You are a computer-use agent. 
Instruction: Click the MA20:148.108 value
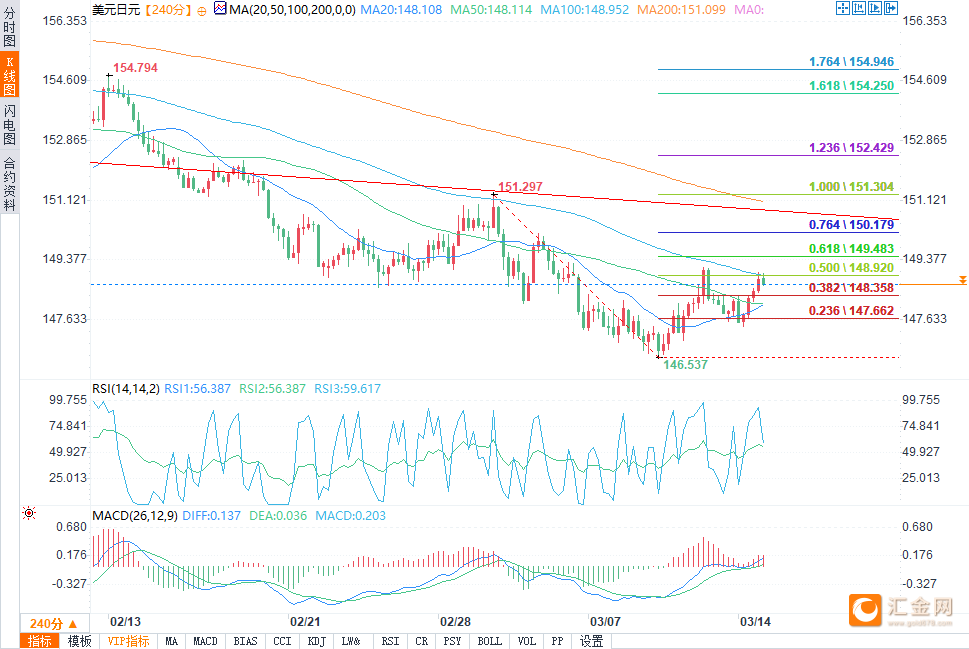pos(401,10)
